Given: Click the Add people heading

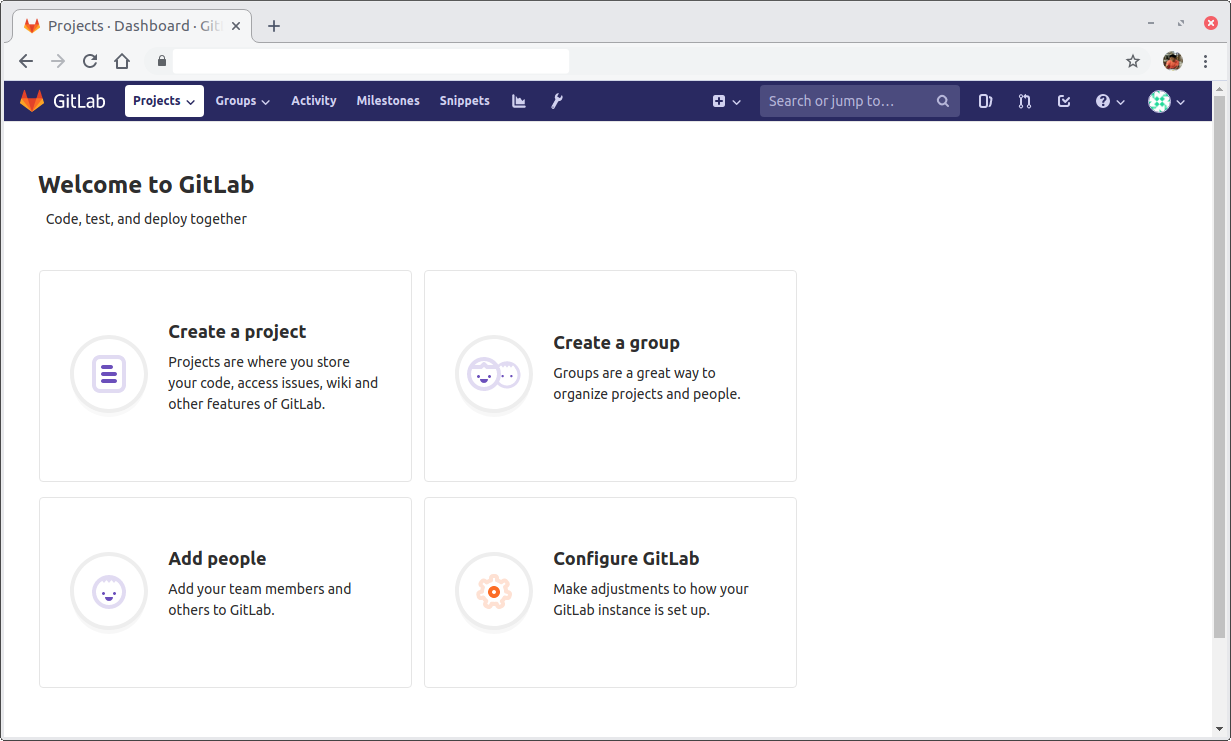Looking at the screenshot, I should coord(217,559).
